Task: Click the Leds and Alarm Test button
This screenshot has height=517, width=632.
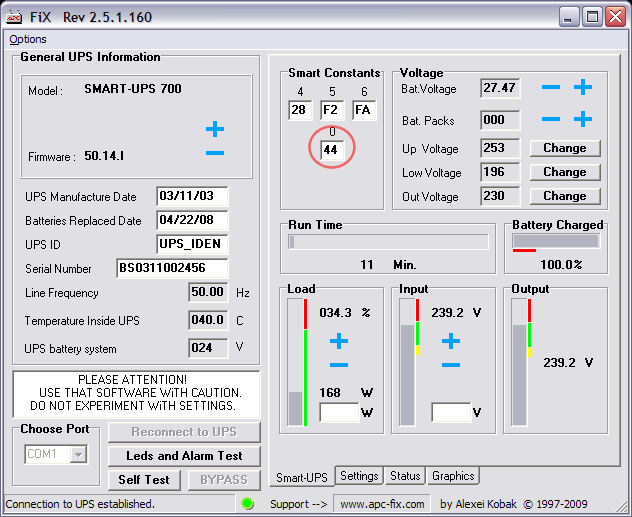Action: pyautogui.click(x=184, y=456)
